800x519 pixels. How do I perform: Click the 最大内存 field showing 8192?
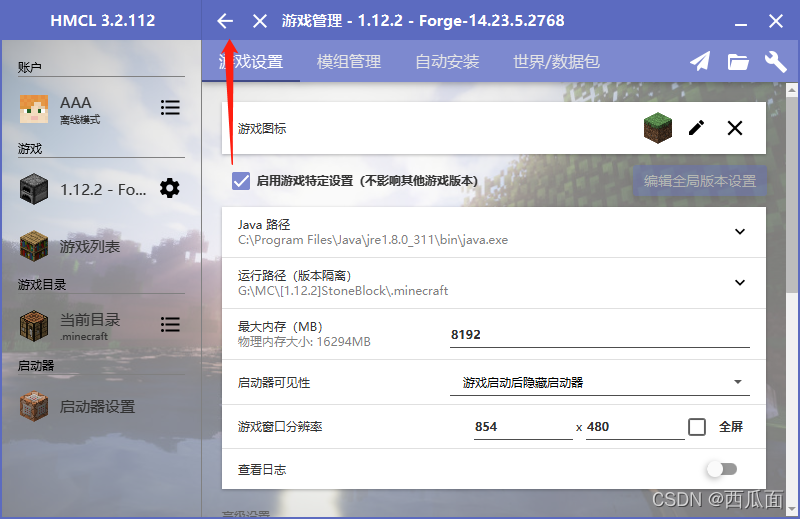pyautogui.click(x=599, y=335)
